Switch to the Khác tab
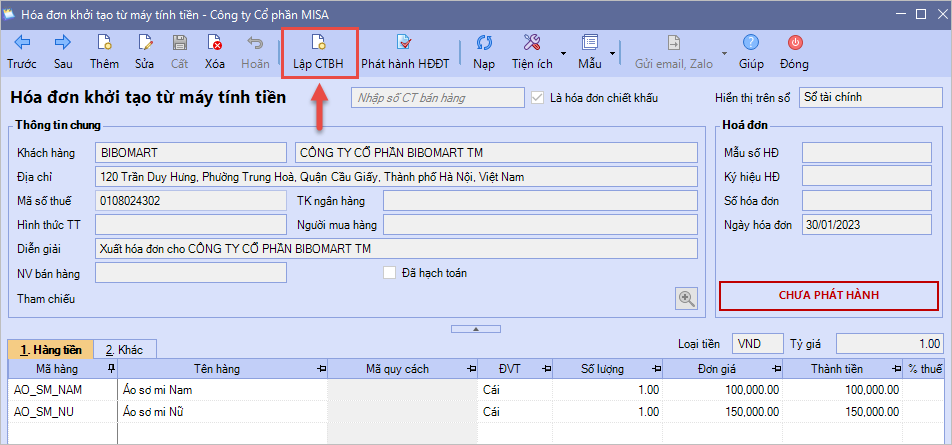 125,349
